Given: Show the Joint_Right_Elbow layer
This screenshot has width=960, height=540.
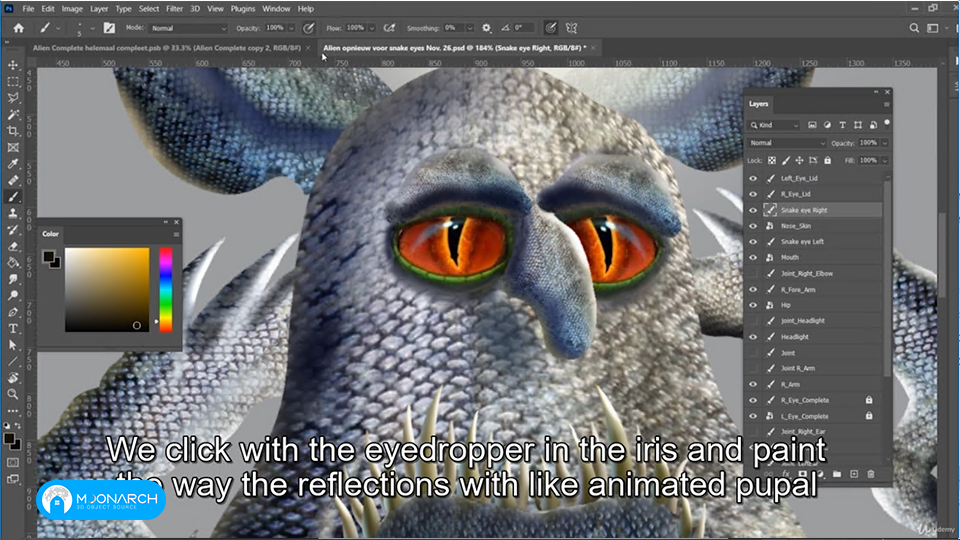Looking at the screenshot, I should coord(753,274).
